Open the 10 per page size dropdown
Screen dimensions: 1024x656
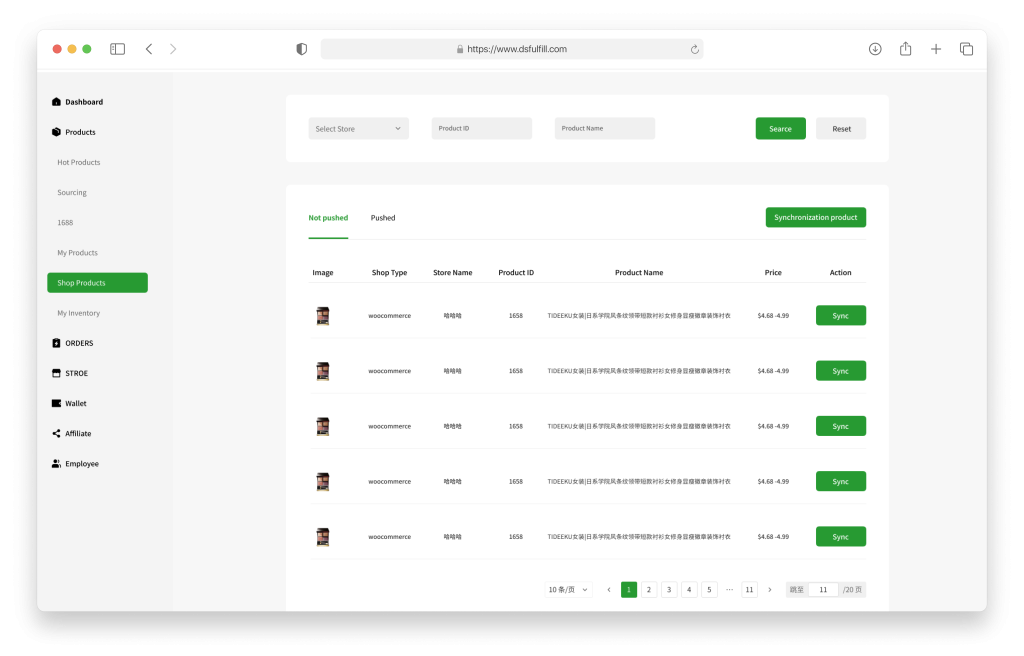[x=568, y=590]
